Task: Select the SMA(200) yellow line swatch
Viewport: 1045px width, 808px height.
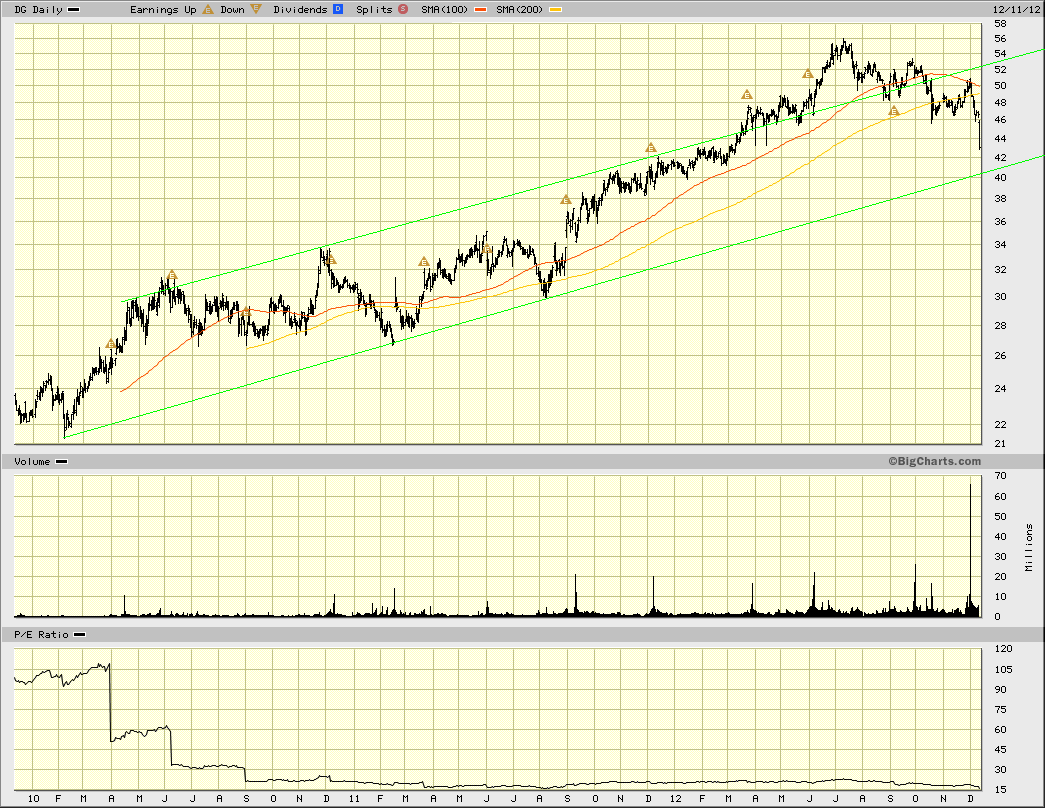Action: pyautogui.click(x=555, y=10)
